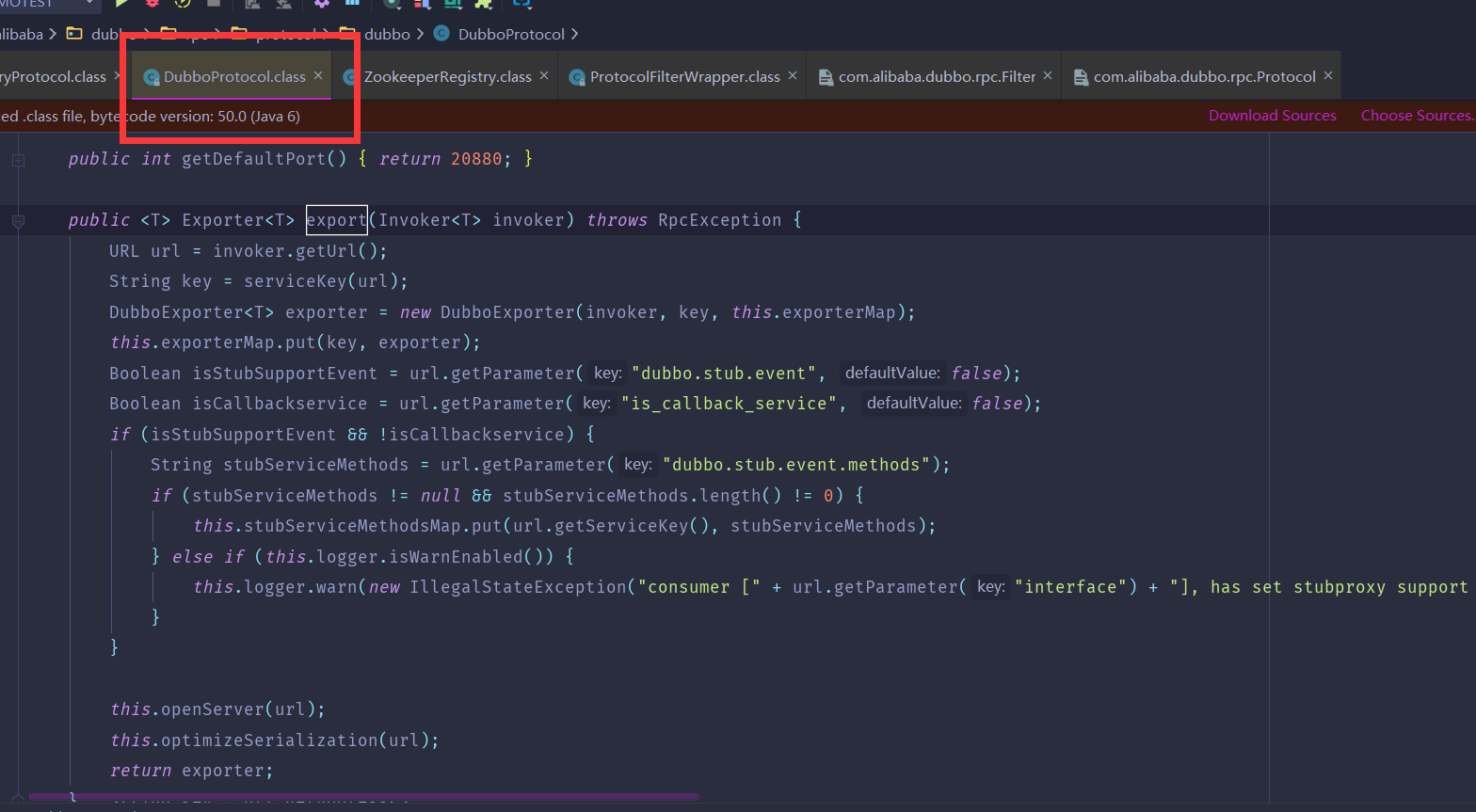Click the Choose Sources link
This screenshot has width=1476, height=812.
click(1418, 116)
